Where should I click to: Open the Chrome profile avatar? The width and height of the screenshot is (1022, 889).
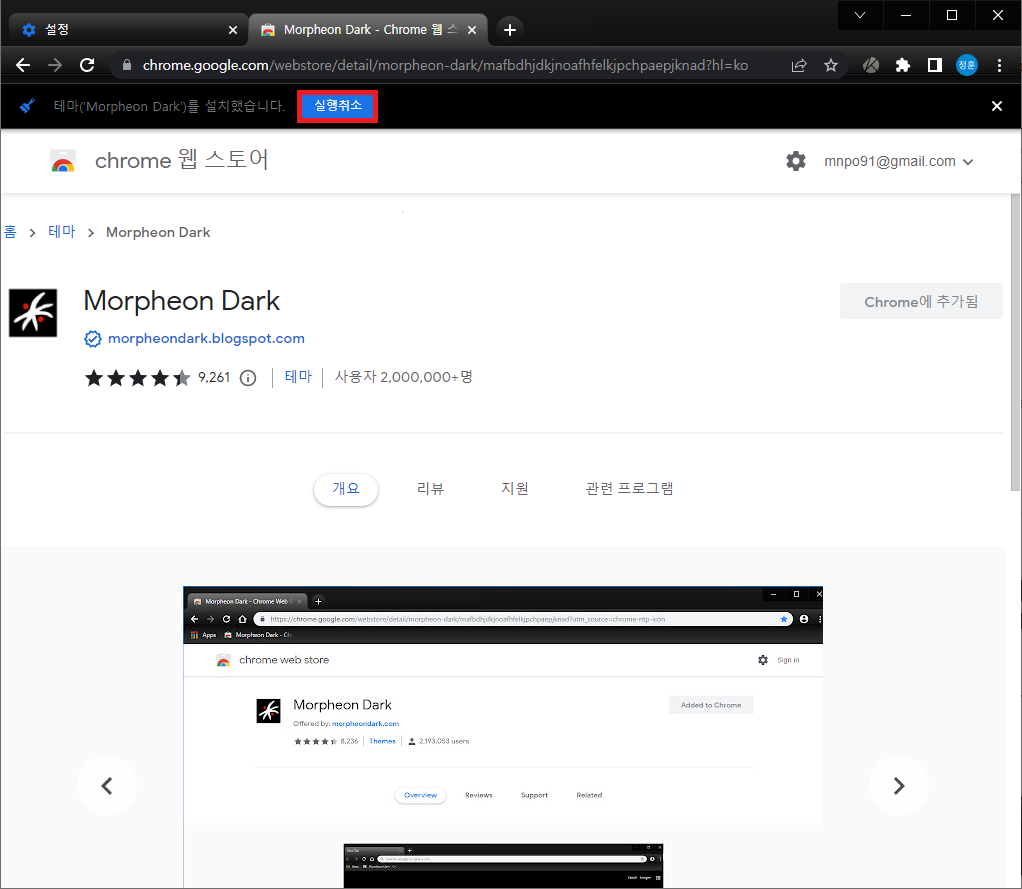(967, 65)
